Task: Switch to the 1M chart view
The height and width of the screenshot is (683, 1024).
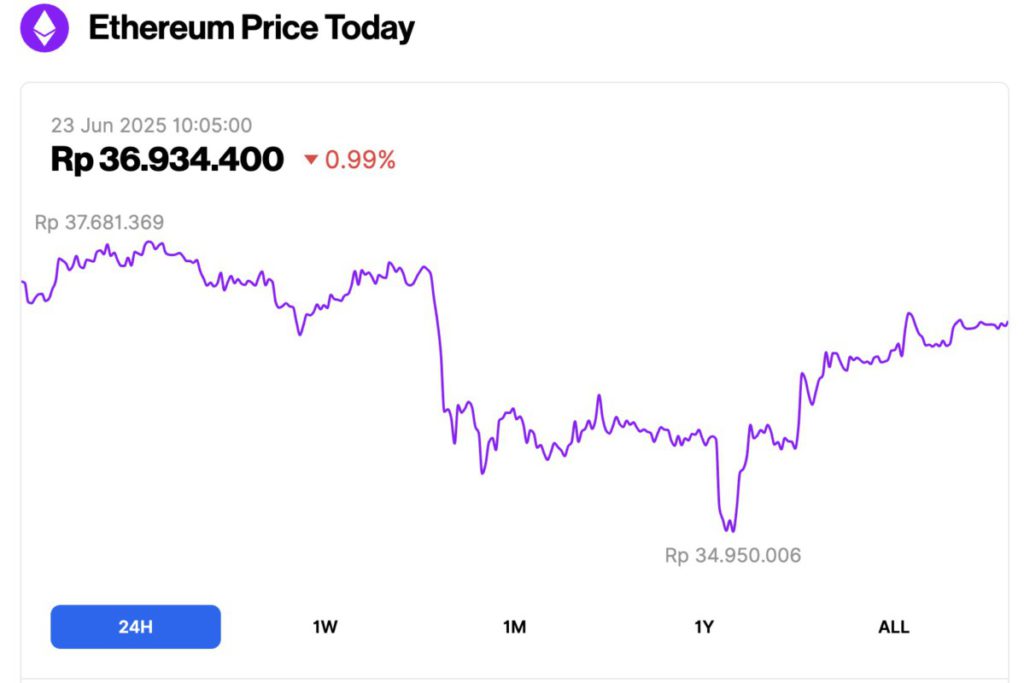Action: (513, 627)
